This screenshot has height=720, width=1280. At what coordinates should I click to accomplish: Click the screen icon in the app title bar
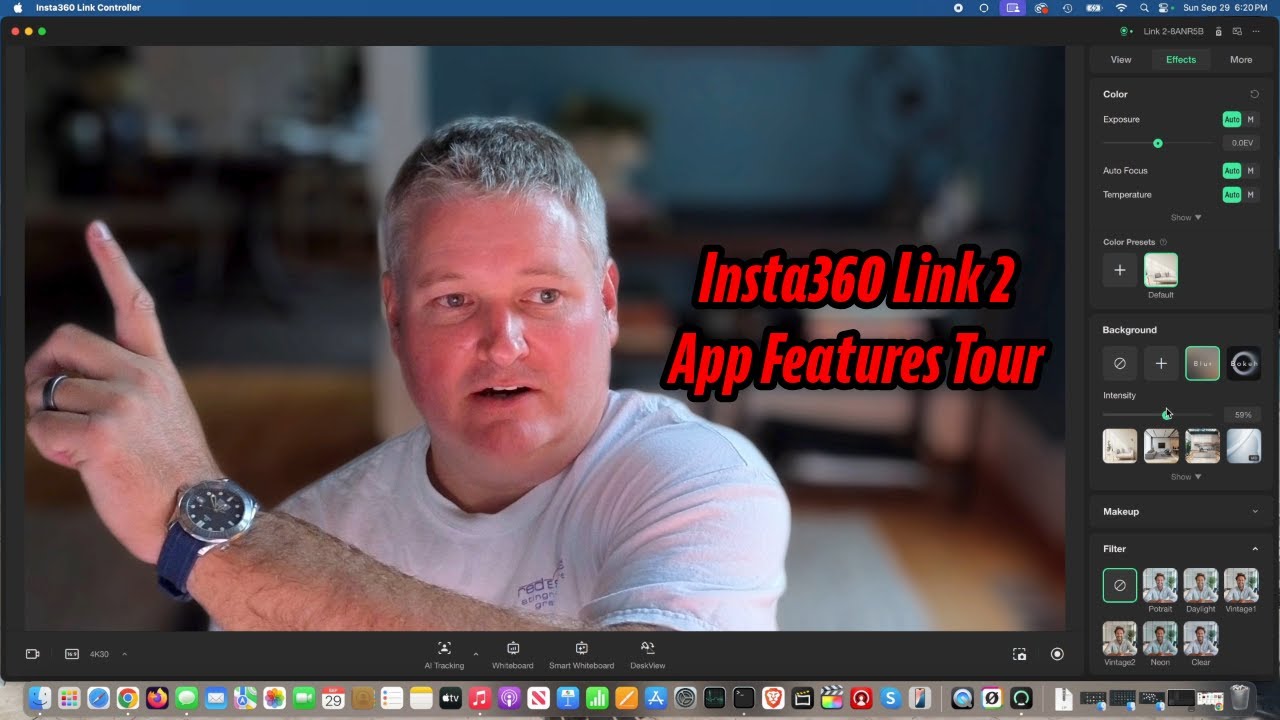coord(1236,31)
